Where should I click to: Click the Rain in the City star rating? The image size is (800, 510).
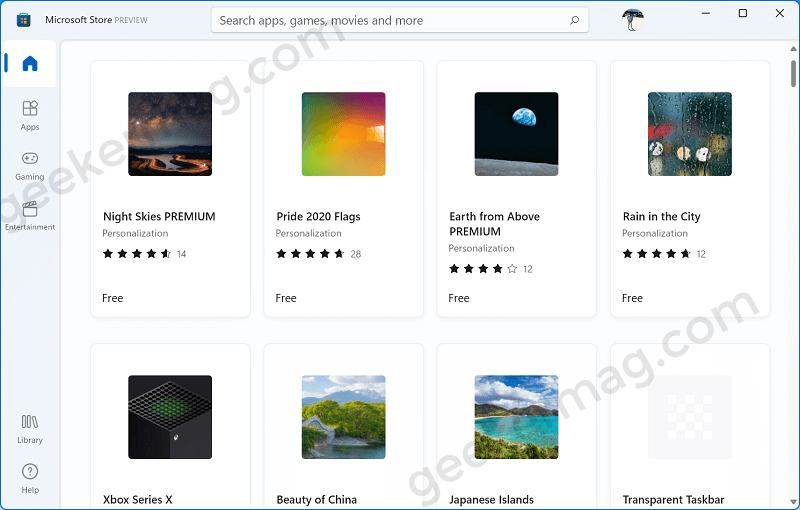click(657, 254)
